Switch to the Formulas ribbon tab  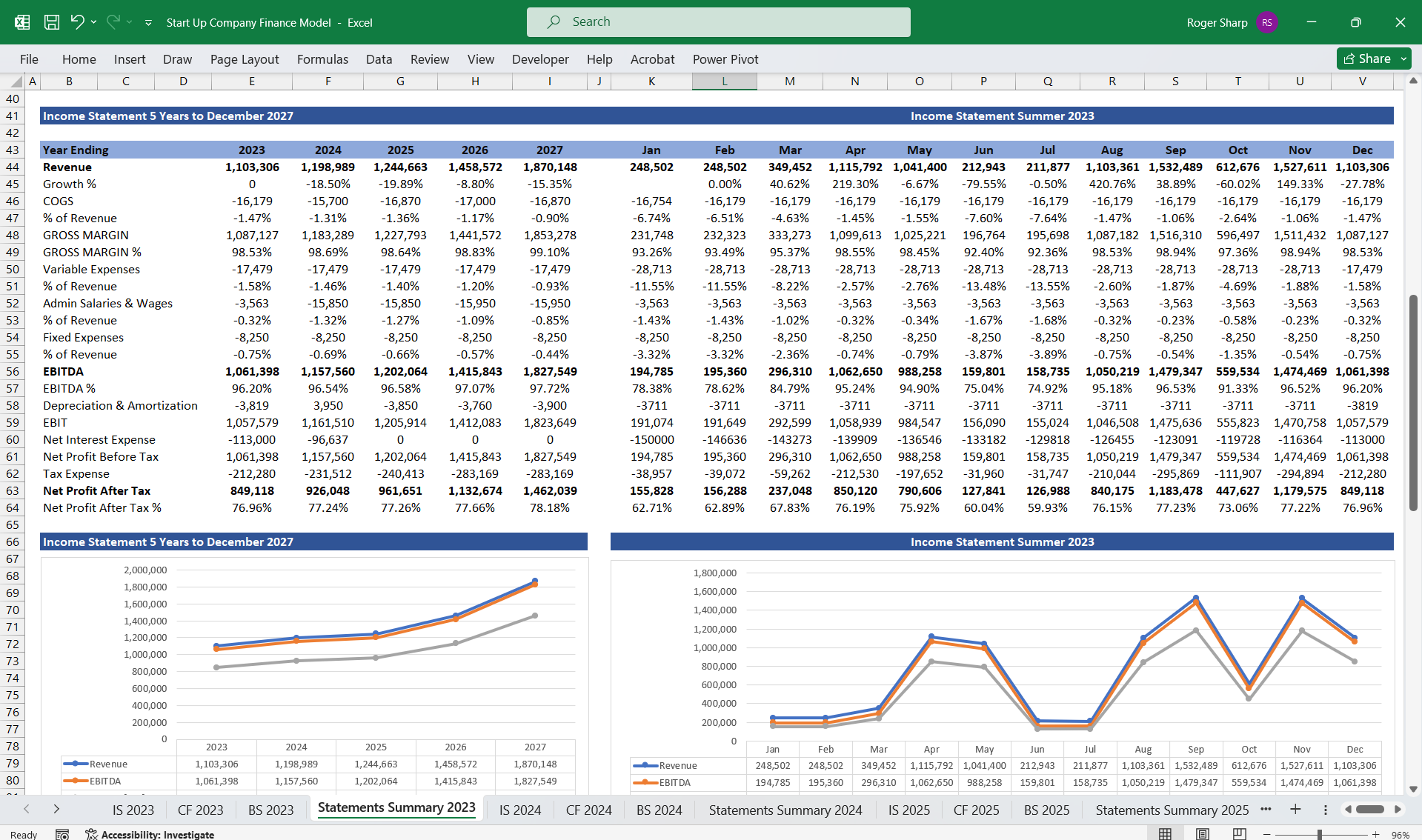pyautogui.click(x=322, y=59)
